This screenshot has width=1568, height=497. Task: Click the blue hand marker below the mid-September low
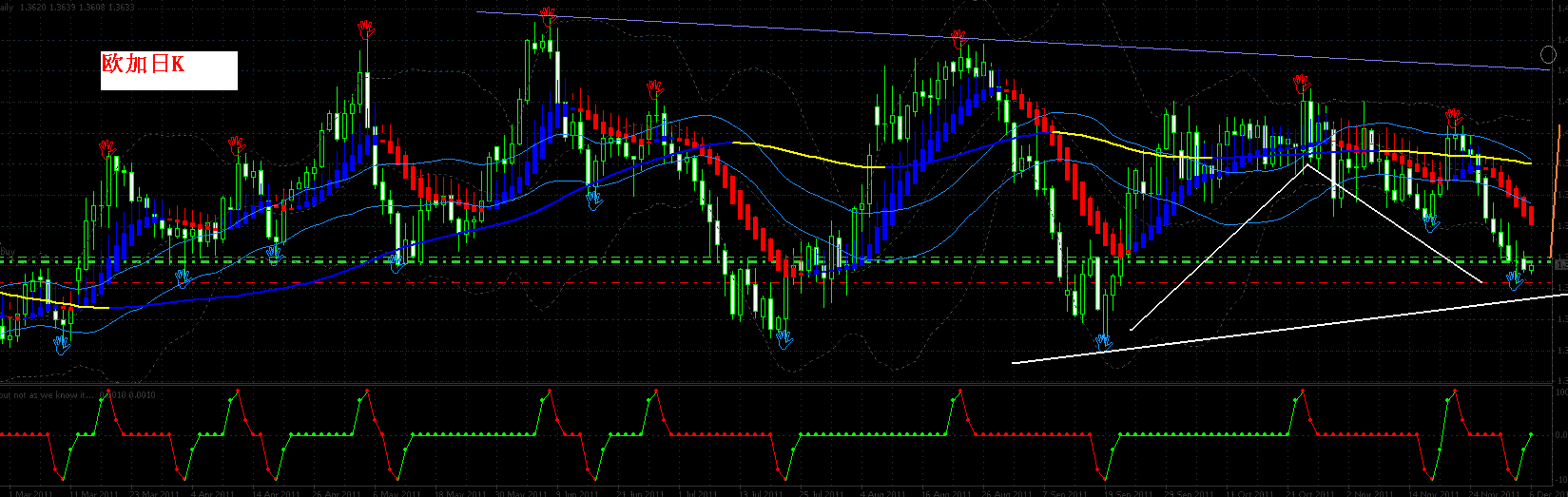(1103, 342)
